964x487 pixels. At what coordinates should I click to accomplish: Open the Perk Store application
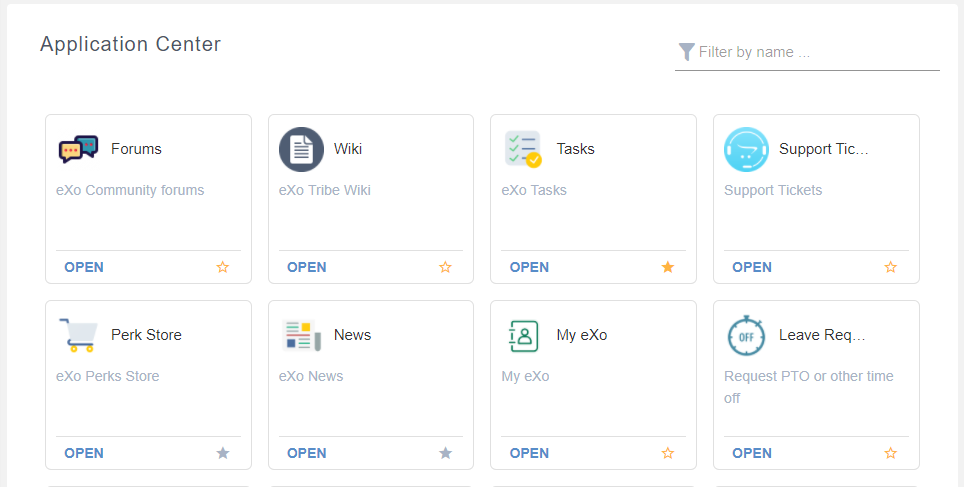click(84, 453)
